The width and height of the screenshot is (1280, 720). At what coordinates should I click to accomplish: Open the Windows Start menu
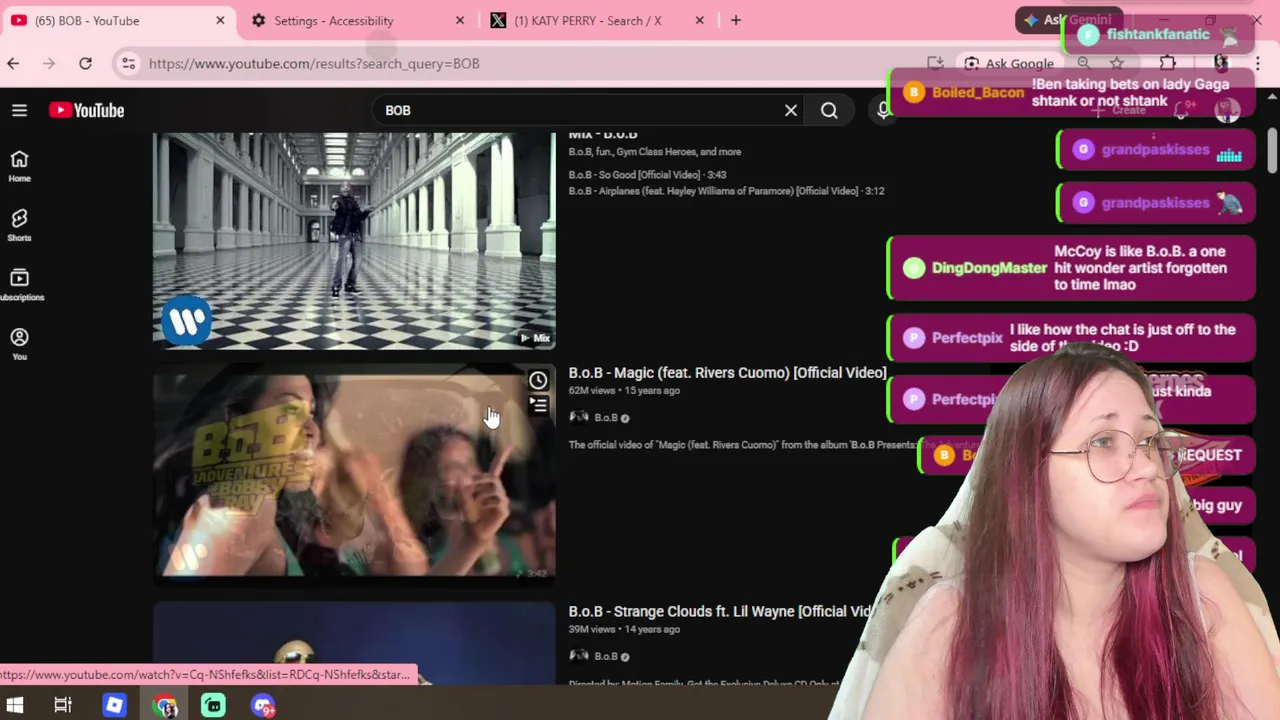tap(14, 706)
